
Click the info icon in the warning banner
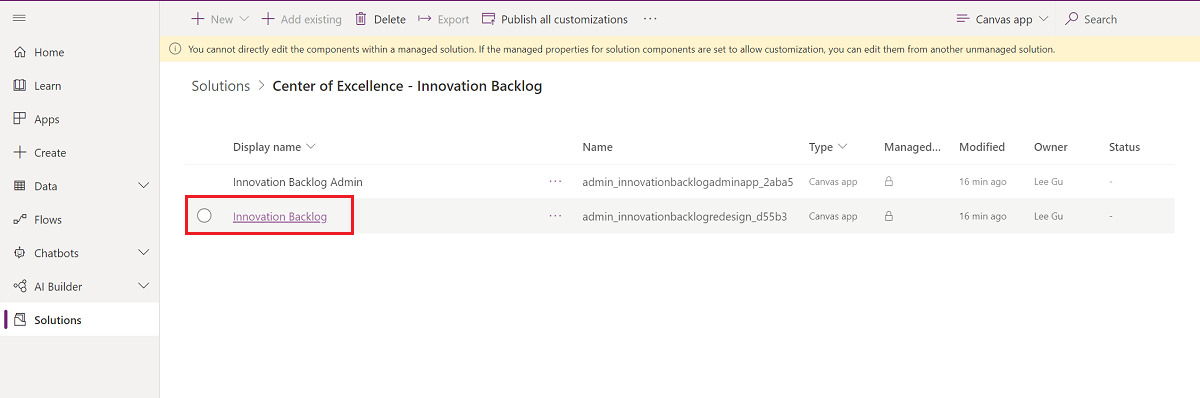pyautogui.click(x=175, y=48)
